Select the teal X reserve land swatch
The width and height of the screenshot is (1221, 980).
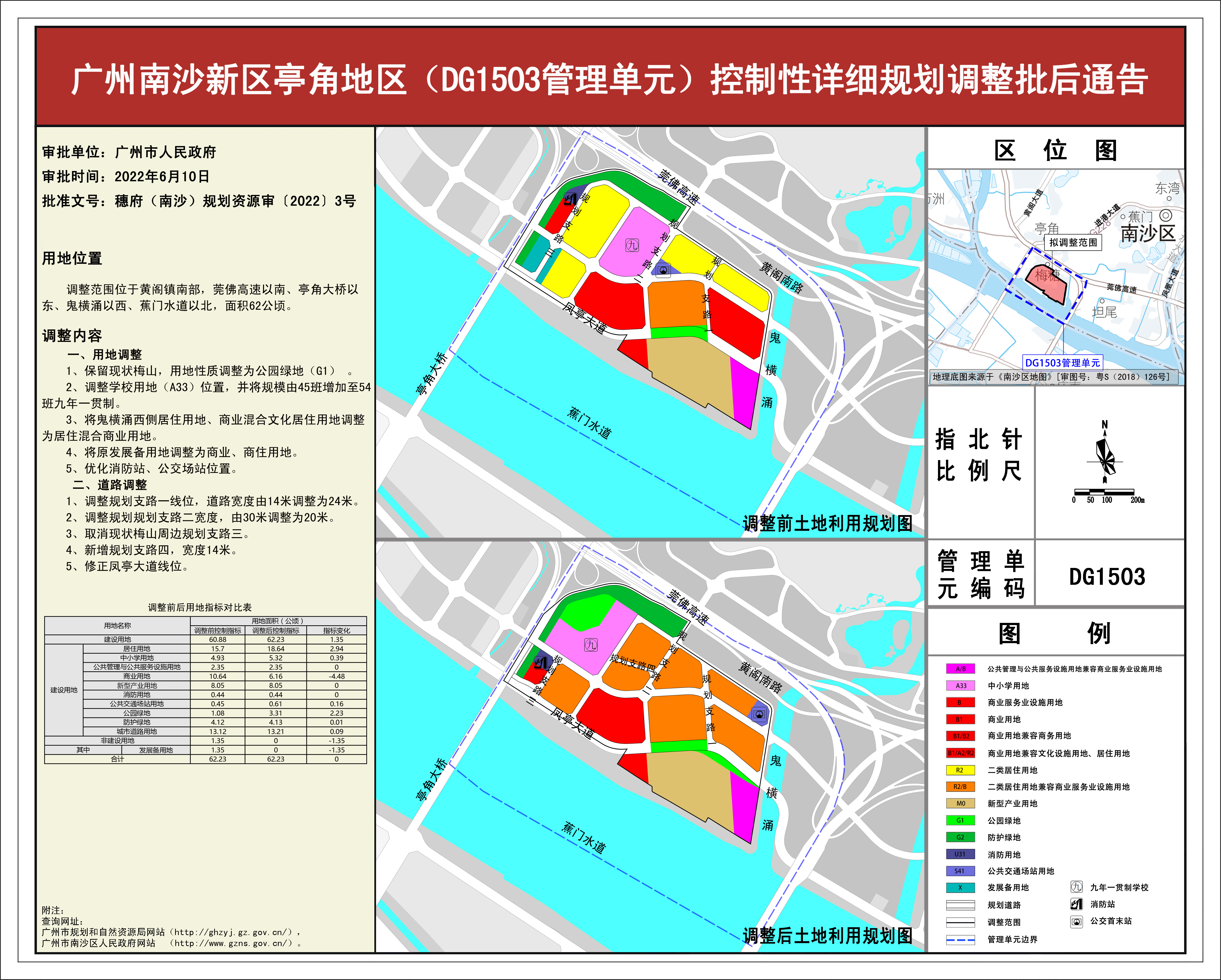click(960, 888)
